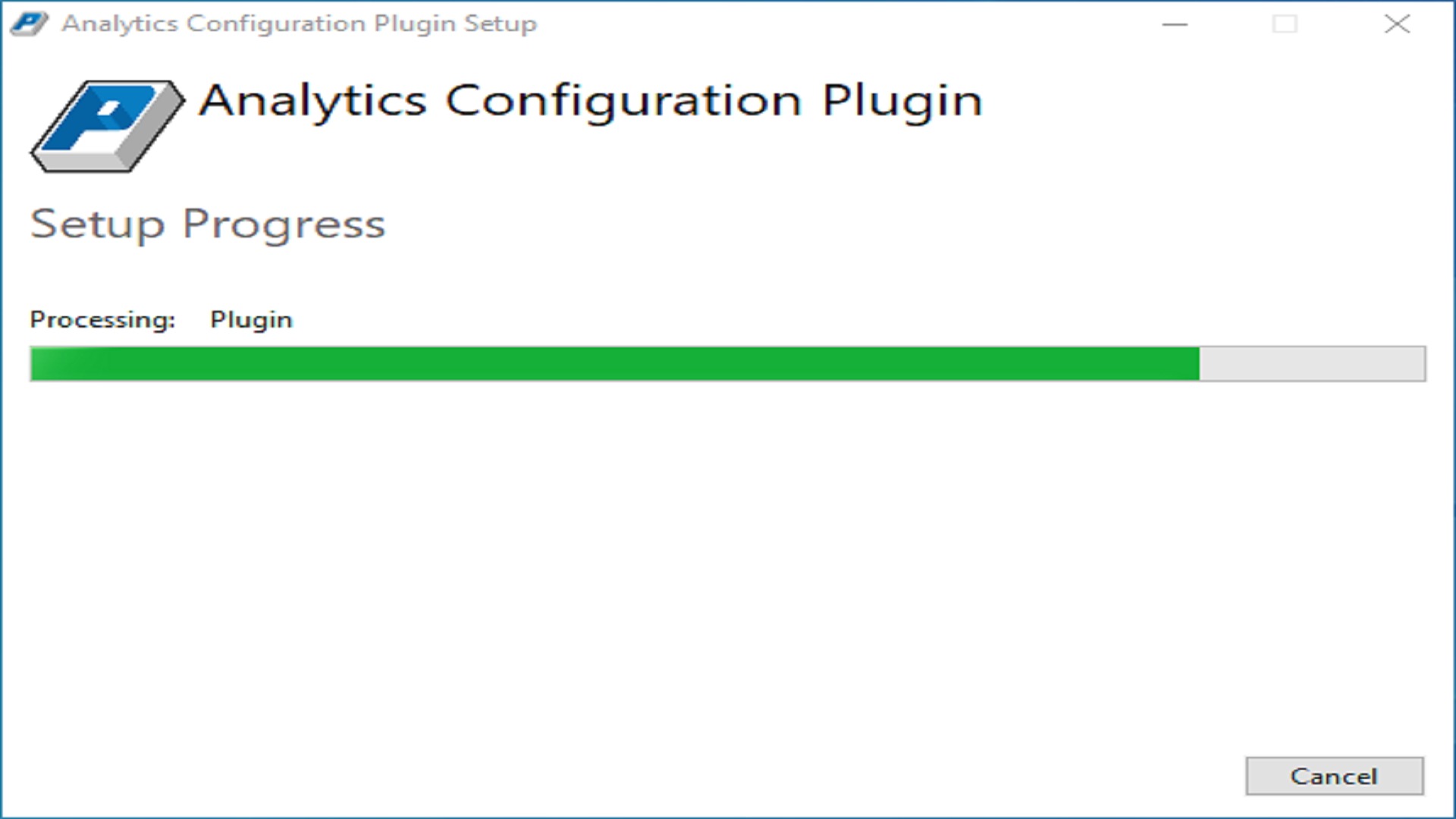Click the word Setup in Setup Progress heading
Screen dimensions: 1456x819
click(97, 224)
